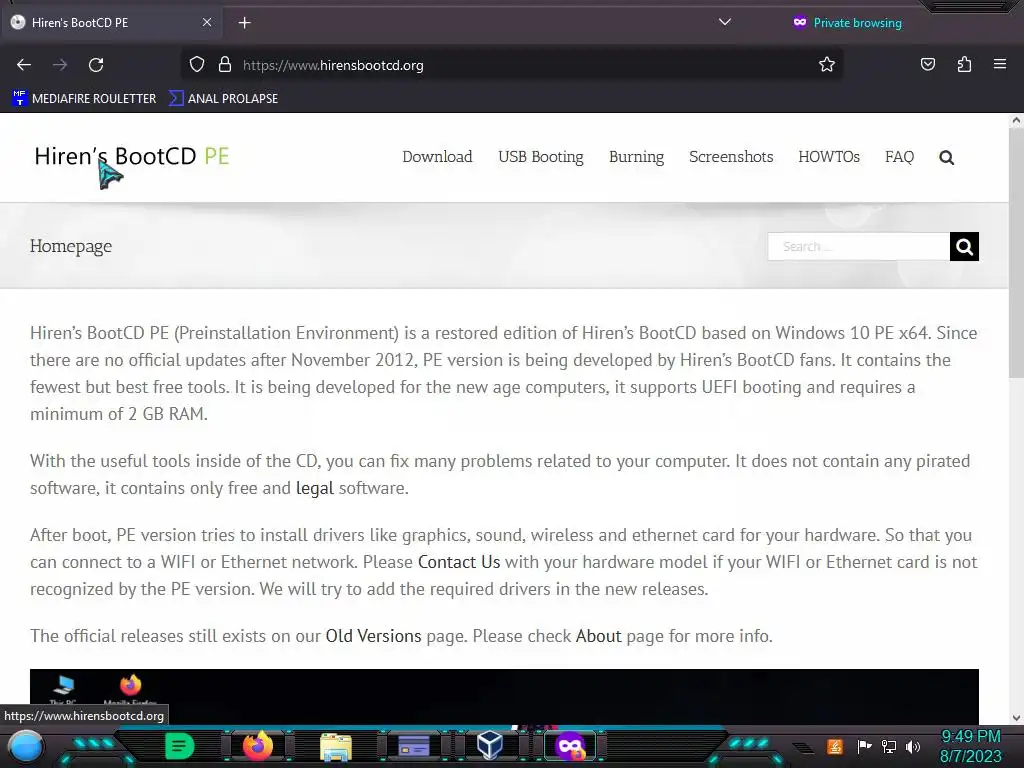
Task: Click the magnifier icon in site navigation
Action: [x=946, y=157]
